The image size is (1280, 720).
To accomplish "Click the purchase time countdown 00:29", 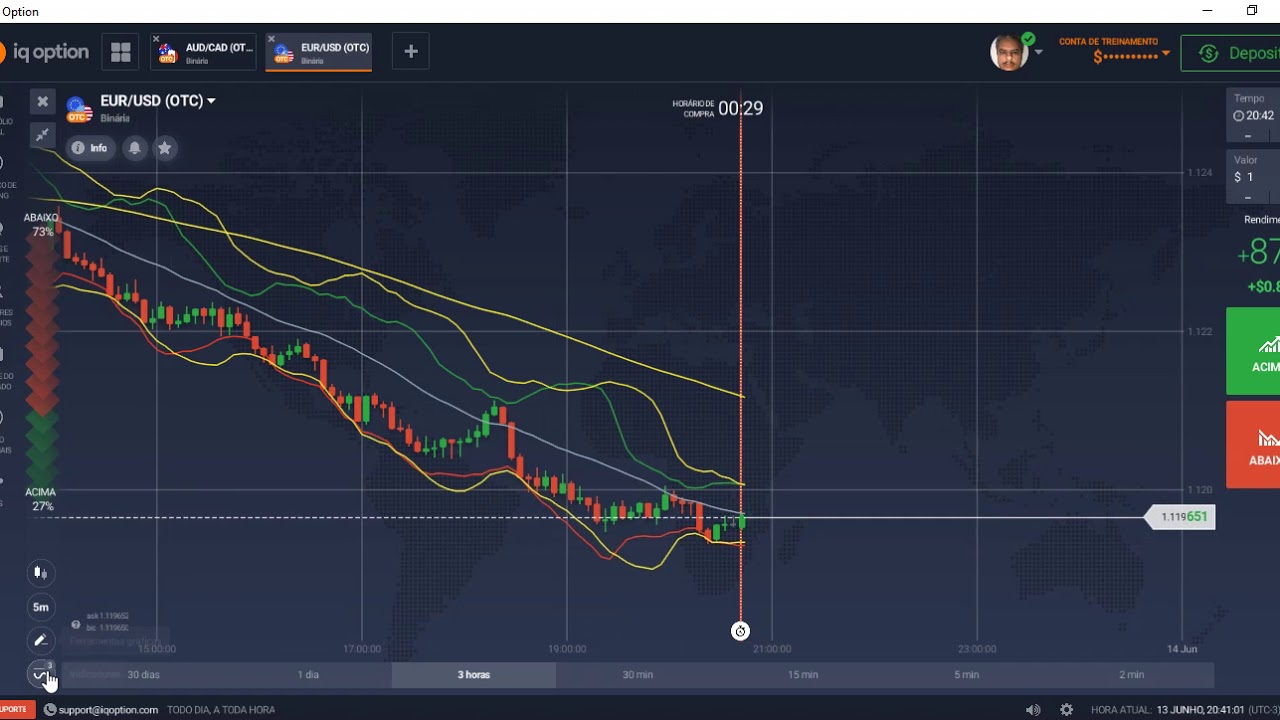I will click(x=740, y=108).
